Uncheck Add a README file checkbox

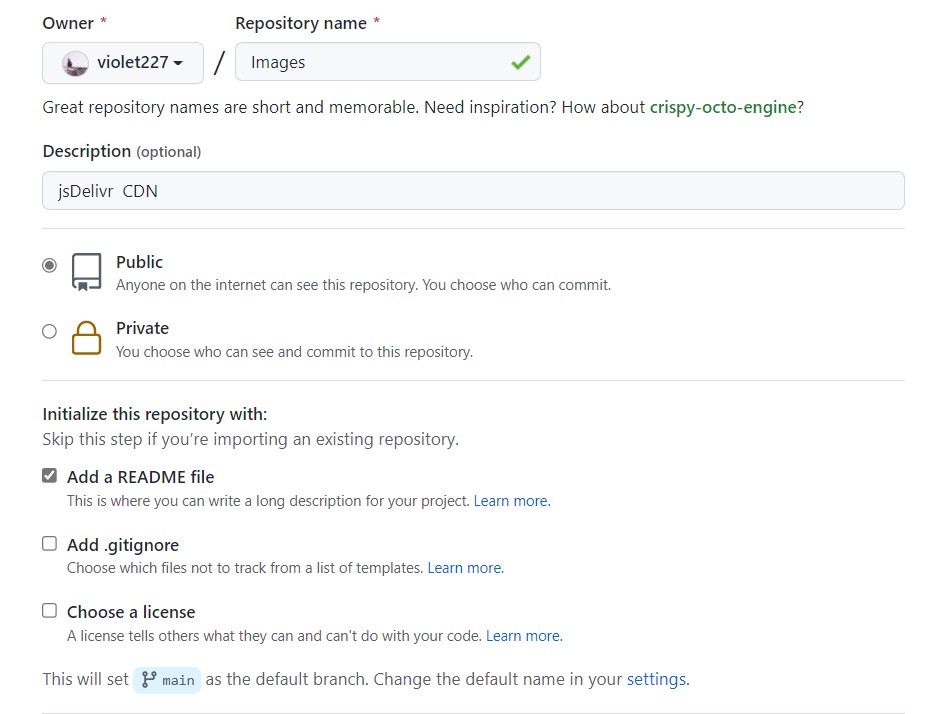tap(49, 476)
